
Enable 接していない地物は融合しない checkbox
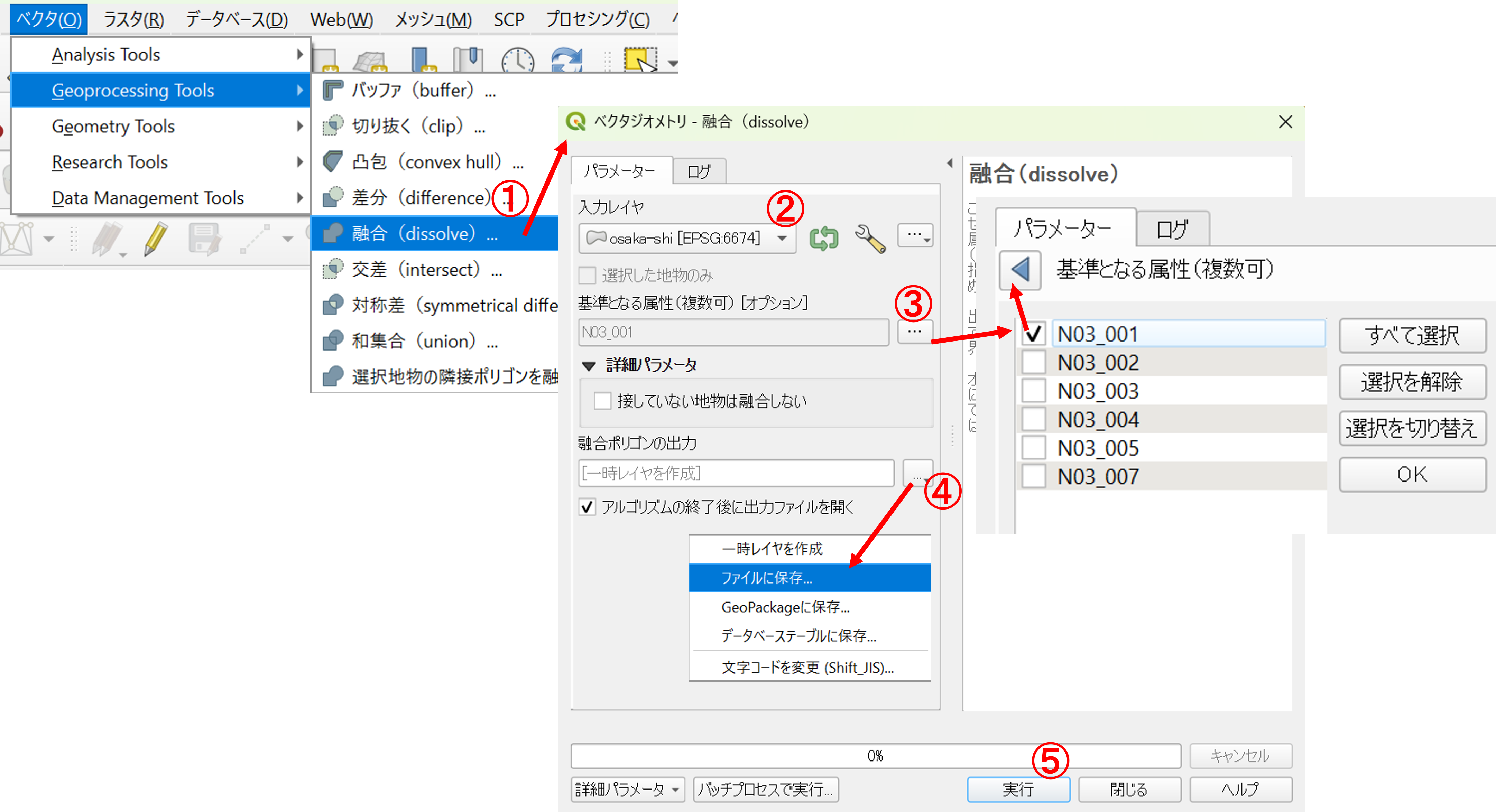click(x=602, y=401)
